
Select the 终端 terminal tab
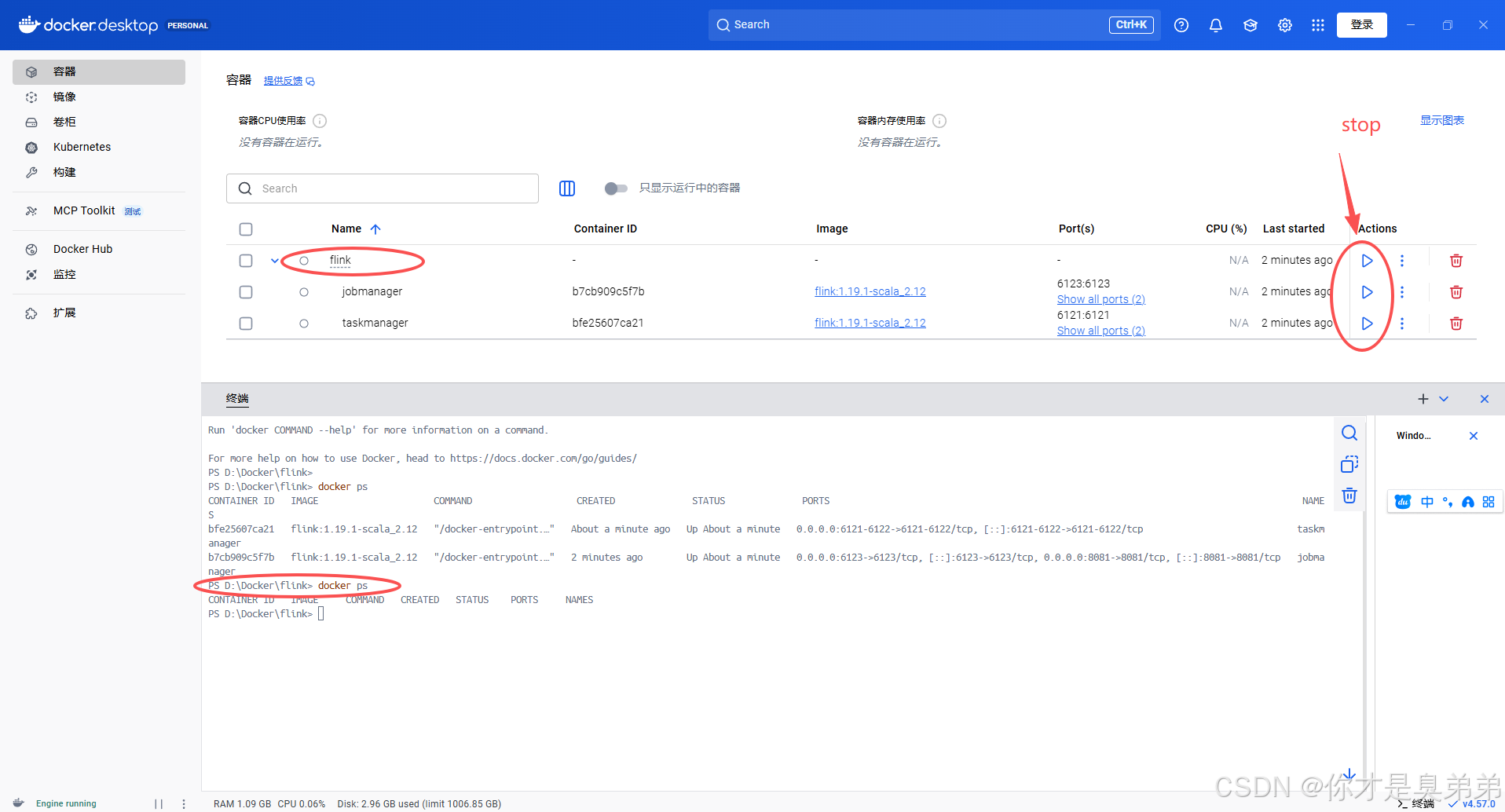point(237,399)
